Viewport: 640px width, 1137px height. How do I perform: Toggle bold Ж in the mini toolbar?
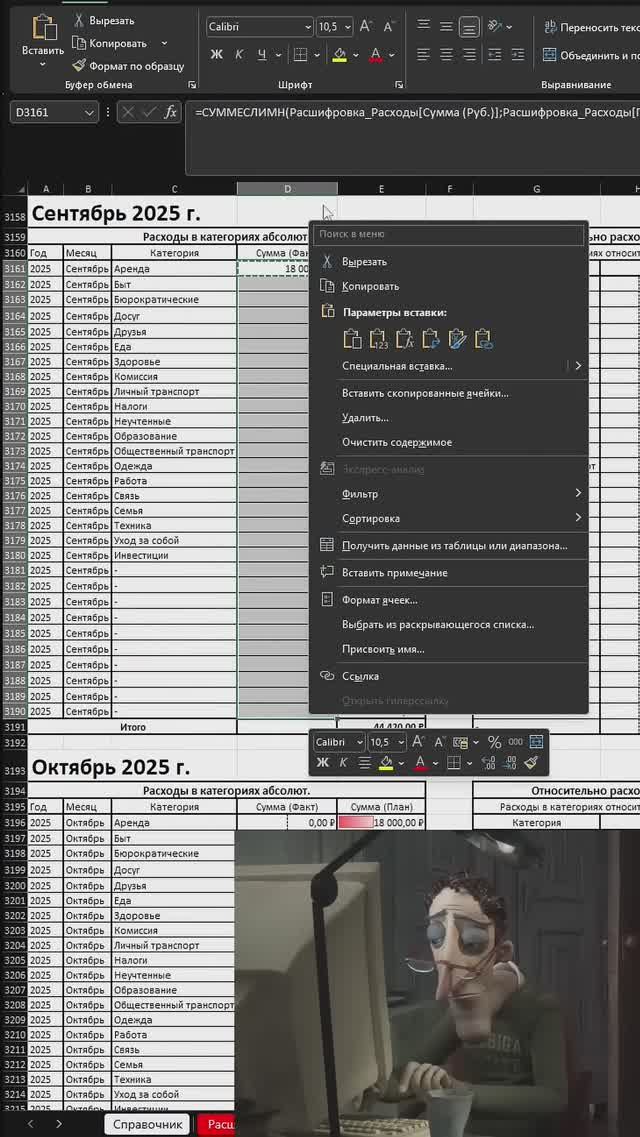point(323,763)
